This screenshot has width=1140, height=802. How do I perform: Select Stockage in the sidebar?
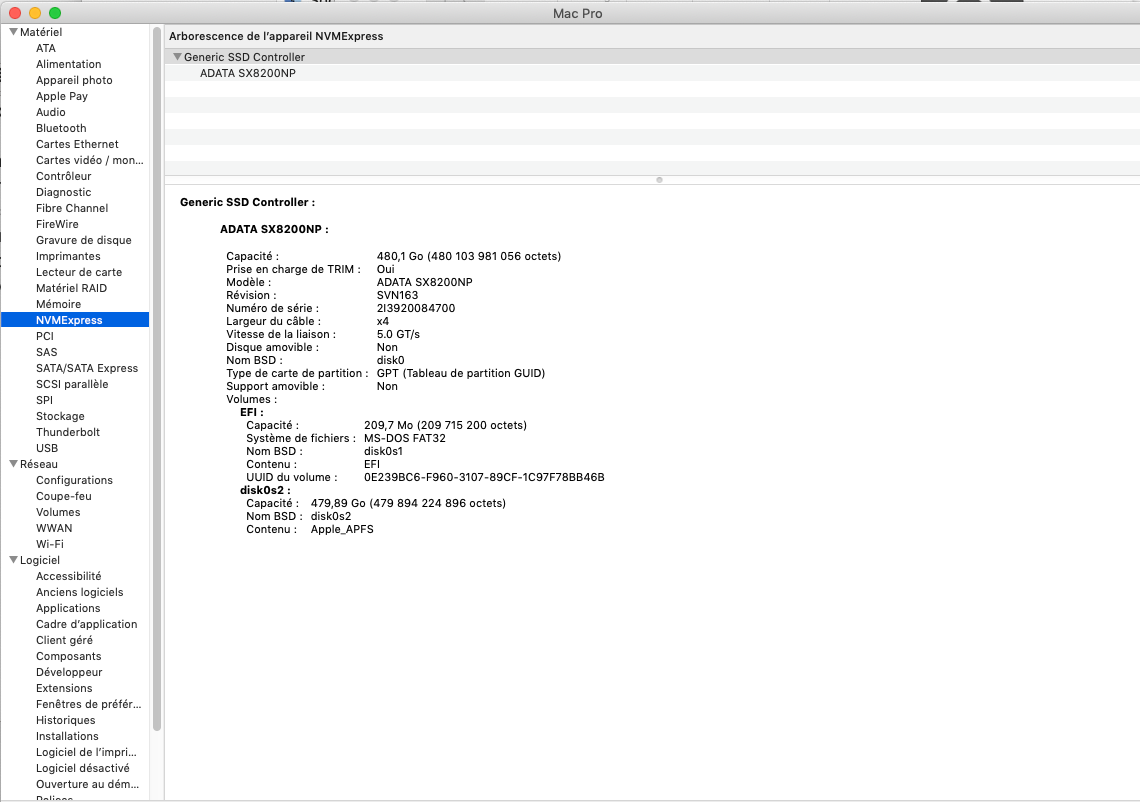60,416
